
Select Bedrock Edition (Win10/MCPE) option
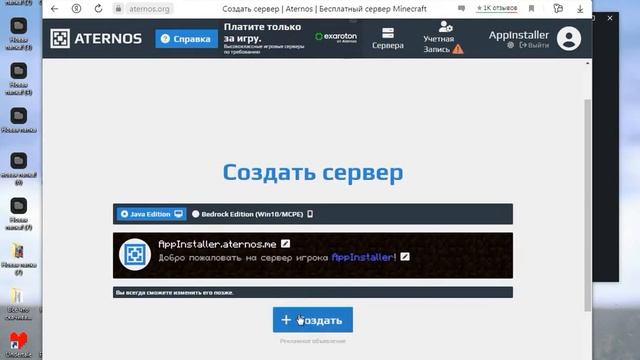tap(252, 214)
